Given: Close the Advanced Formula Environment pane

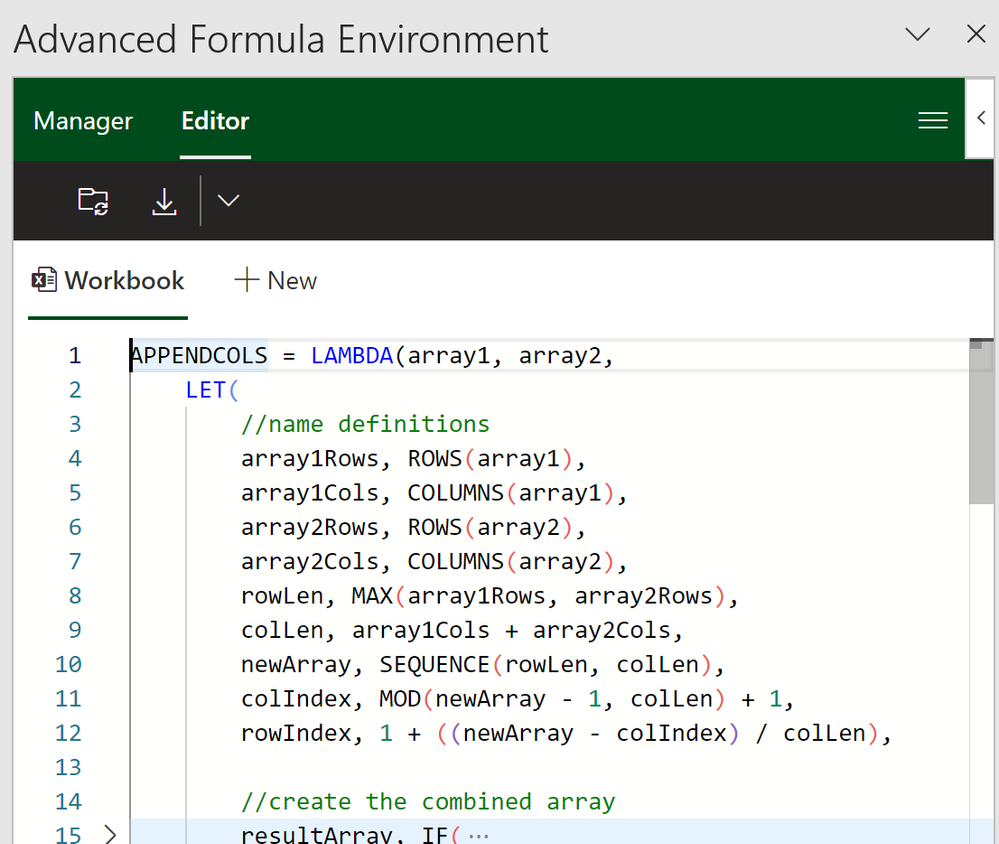Looking at the screenshot, I should coord(976,35).
